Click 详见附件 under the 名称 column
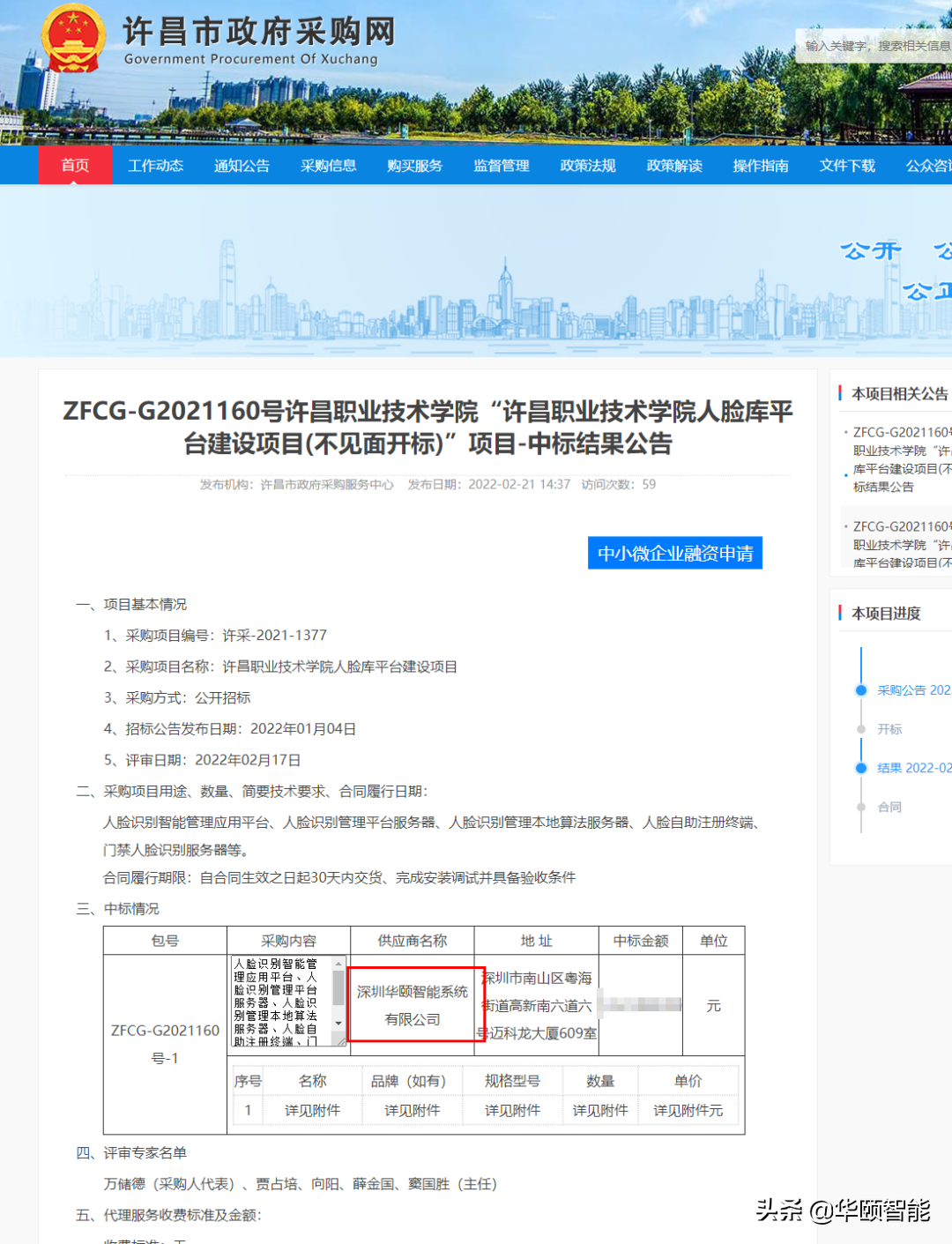Viewport: 952px width, 1244px height. pyautogui.click(x=312, y=1111)
